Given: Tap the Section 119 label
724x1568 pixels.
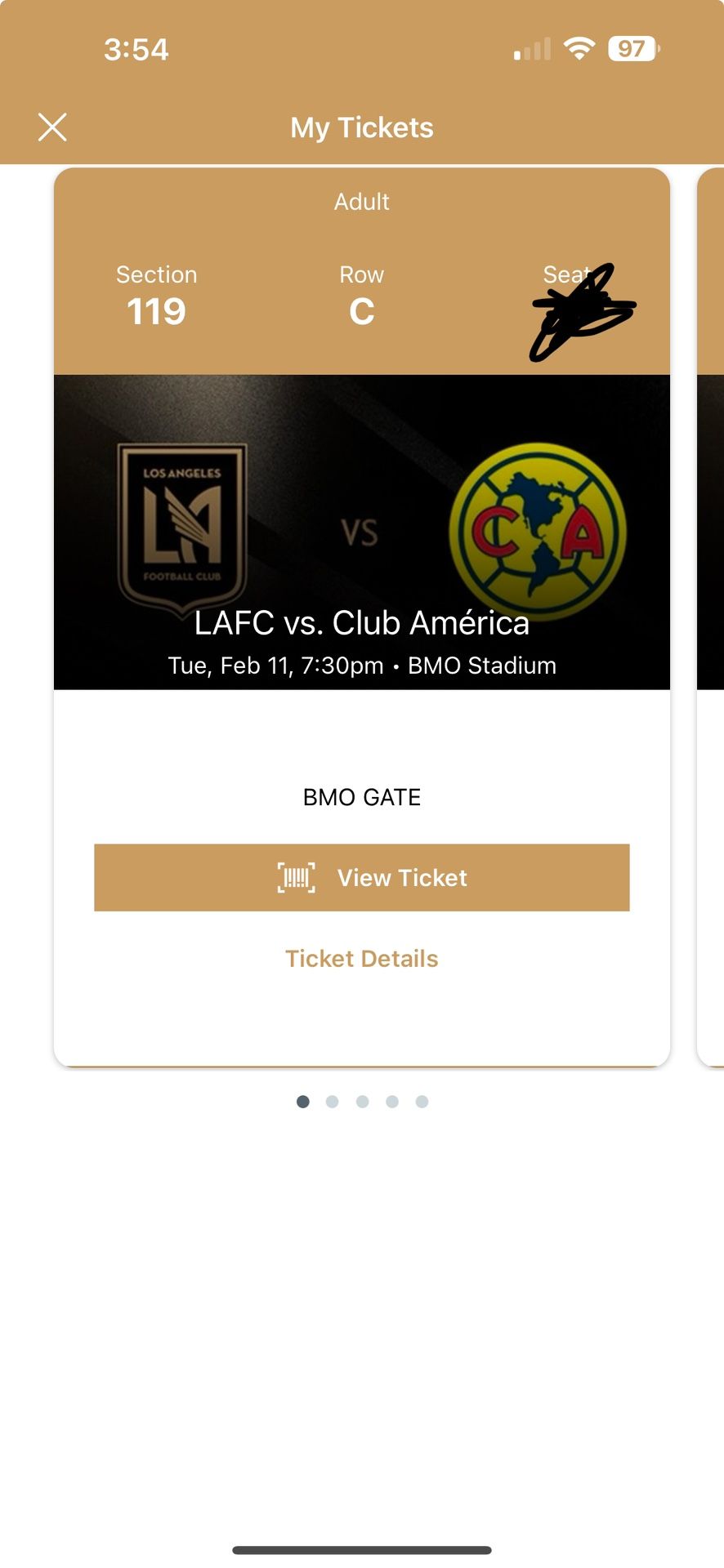Looking at the screenshot, I should (156, 296).
